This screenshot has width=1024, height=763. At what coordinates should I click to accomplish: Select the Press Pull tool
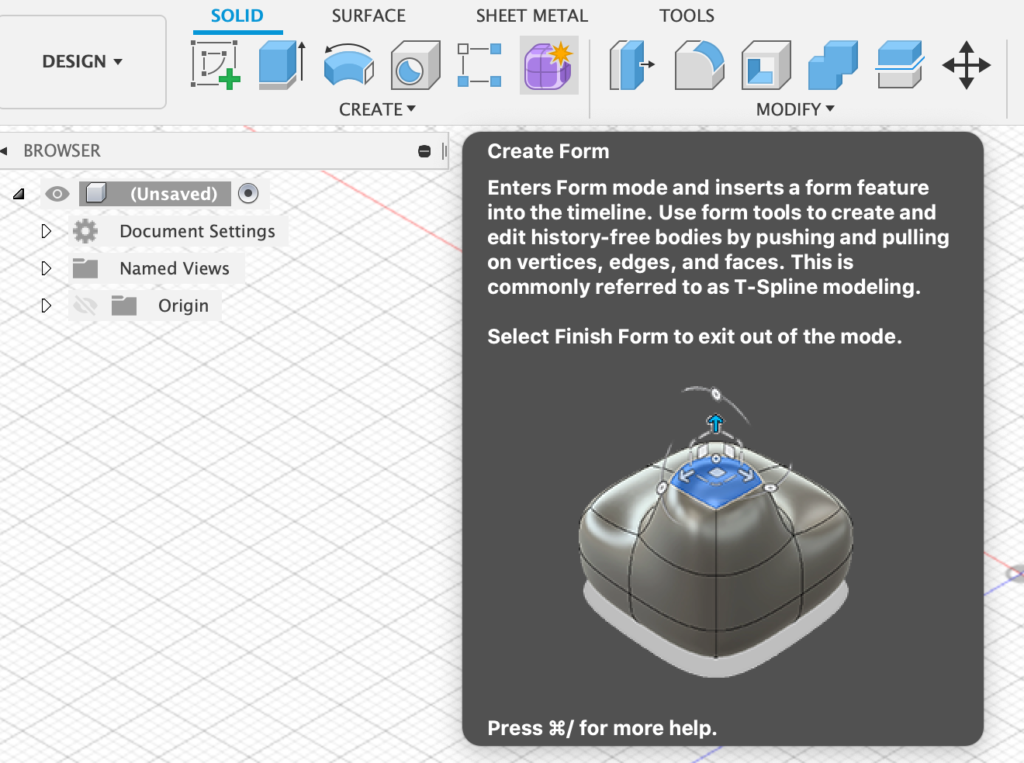[631, 65]
